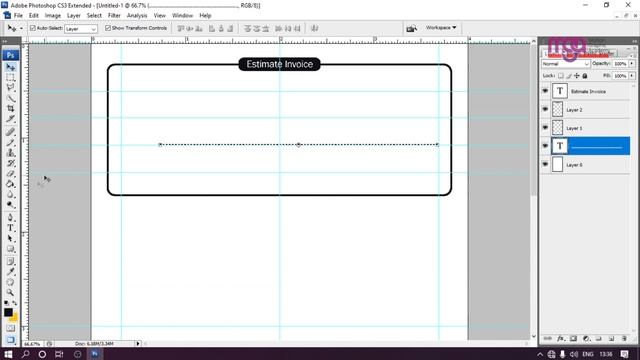Change screen mode from the toolbox

point(11,340)
